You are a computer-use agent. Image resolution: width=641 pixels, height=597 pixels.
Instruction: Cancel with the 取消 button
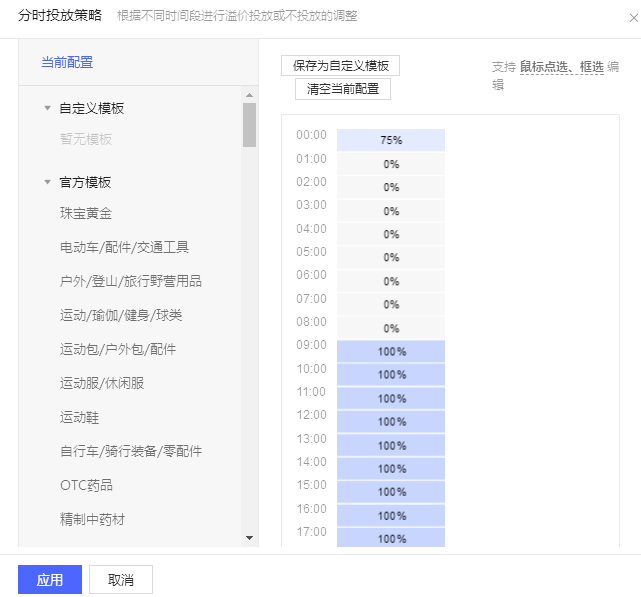pyautogui.click(x=121, y=579)
